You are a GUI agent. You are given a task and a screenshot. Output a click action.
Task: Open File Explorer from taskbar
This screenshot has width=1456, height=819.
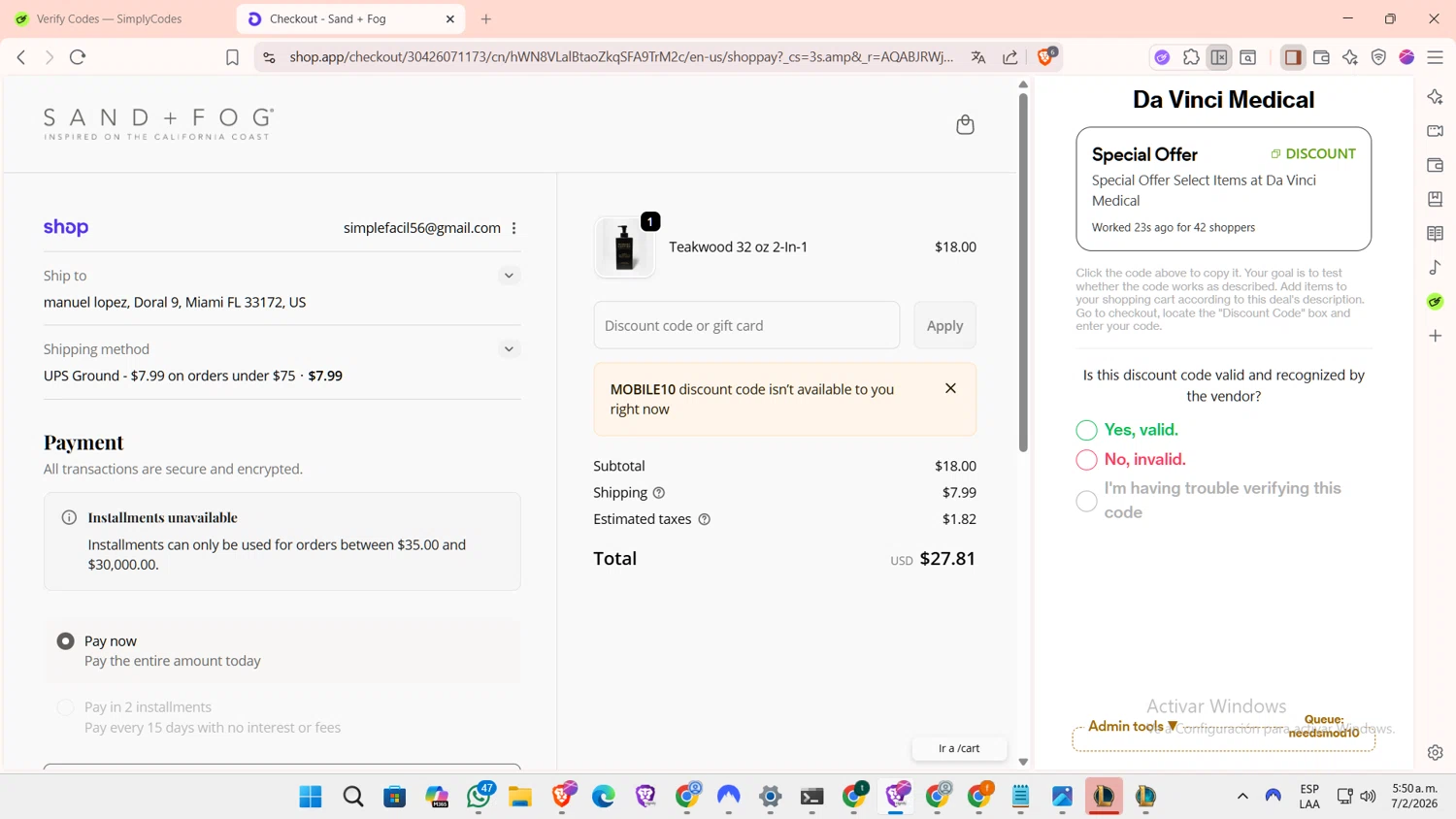(520, 797)
